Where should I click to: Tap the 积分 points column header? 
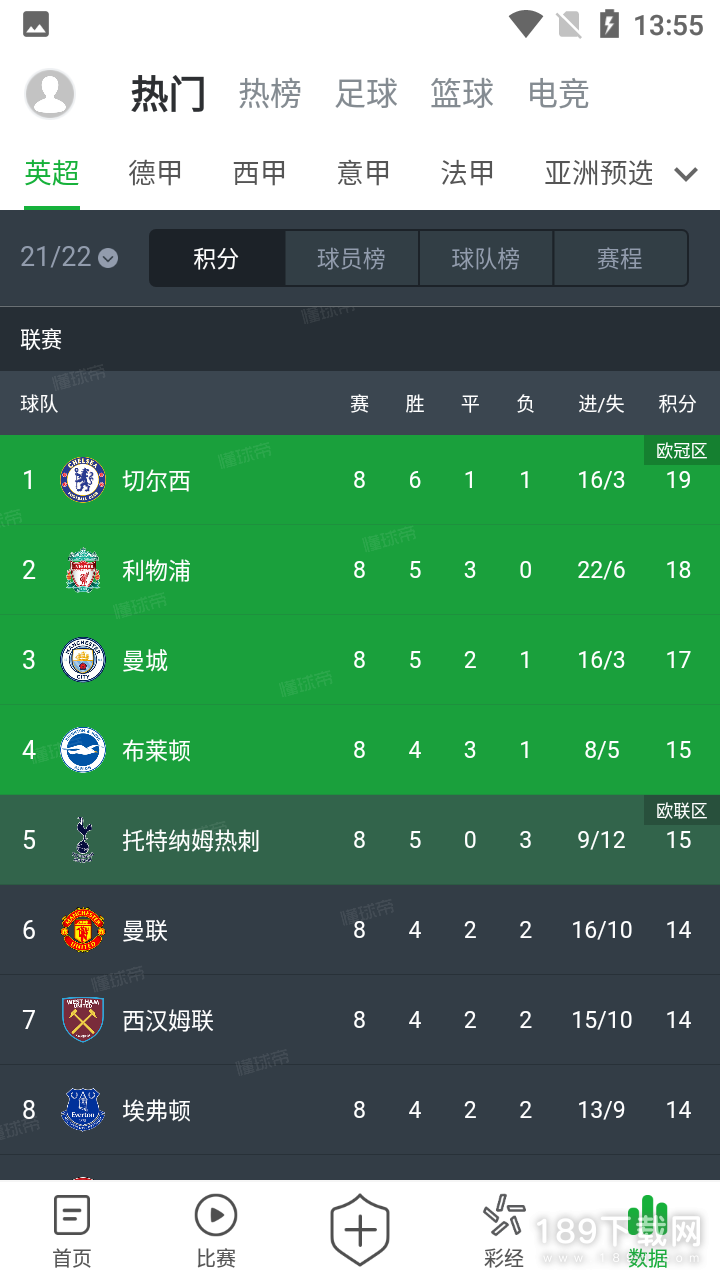coord(677,404)
